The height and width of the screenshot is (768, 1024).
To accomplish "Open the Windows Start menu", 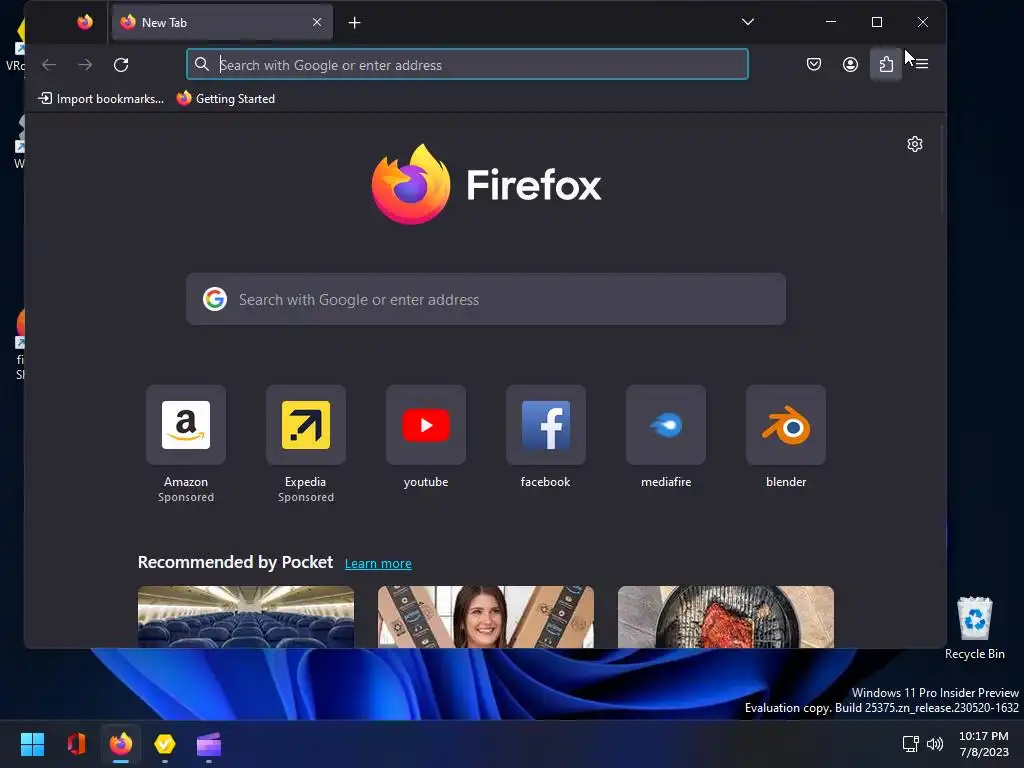I will coord(32,744).
